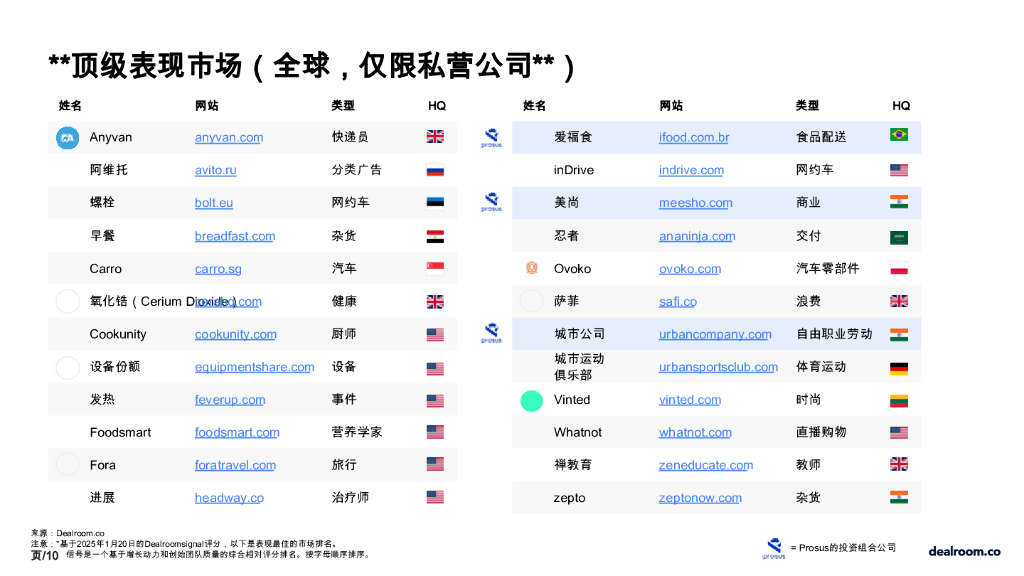
Task: Open the avito.ru hyperlink
Action: click(x=218, y=170)
